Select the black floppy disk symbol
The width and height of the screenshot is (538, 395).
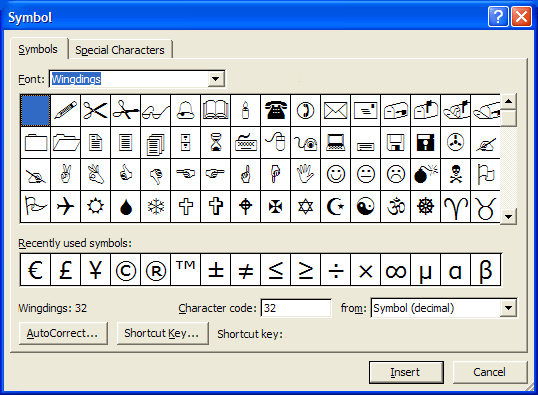click(425, 142)
